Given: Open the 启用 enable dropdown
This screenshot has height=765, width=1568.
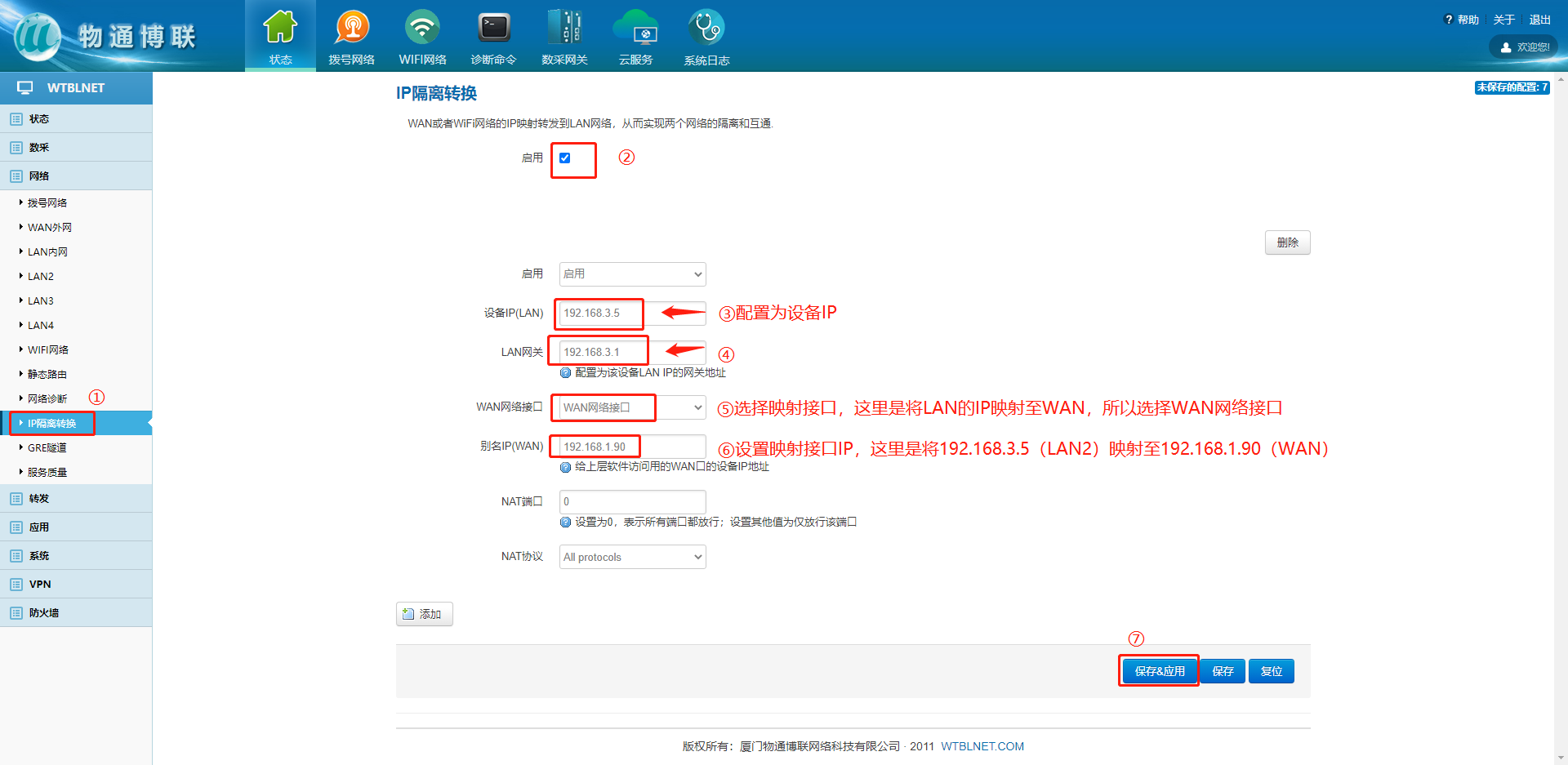Looking at the screenshot, I should (632, 274).
